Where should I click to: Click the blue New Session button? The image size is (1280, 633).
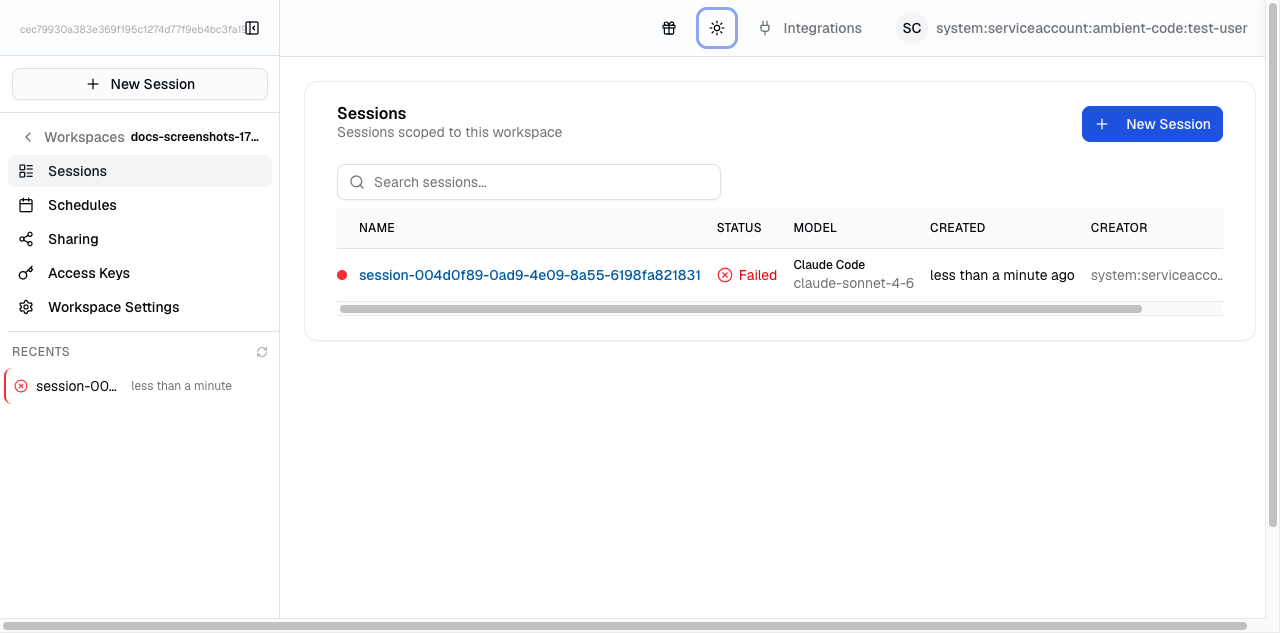[x=1152, y=123]
